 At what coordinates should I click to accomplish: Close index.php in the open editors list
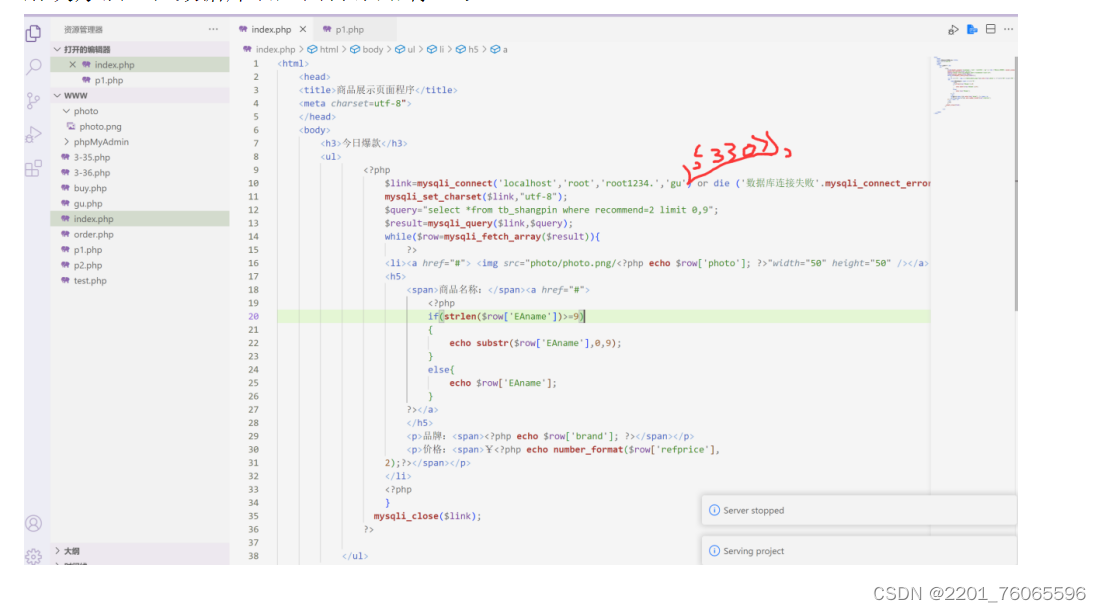pyautogui.click(x=72, y=65)
